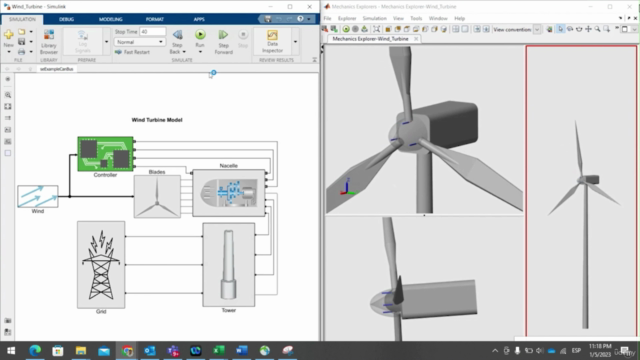Click the Zoom icon in Simulink palette
The width and height of the screenshot is (640, 360).
point(8,95)
